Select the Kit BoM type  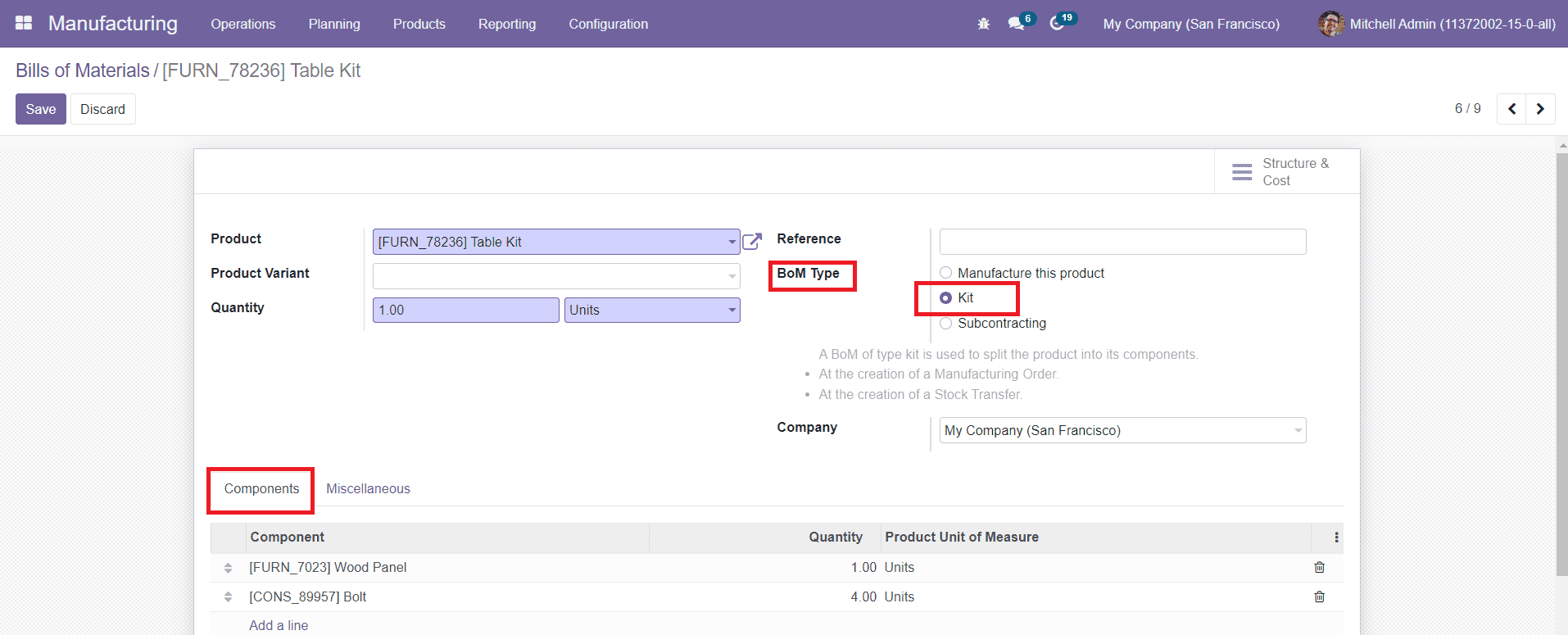pos(946,298)
